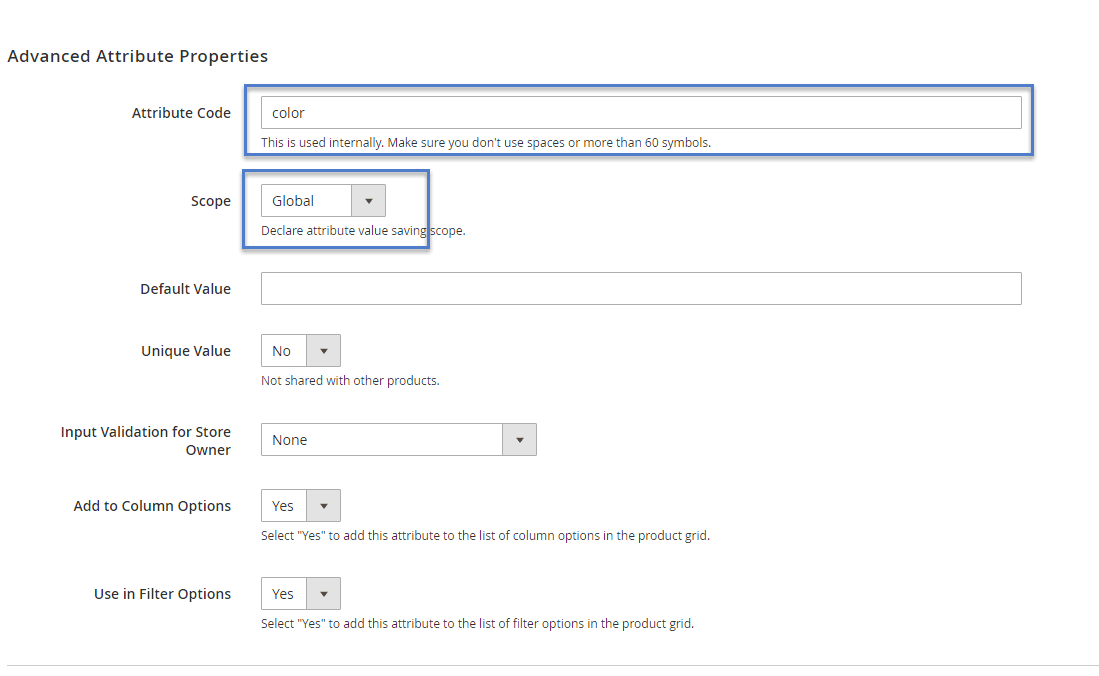Click 'Not shared with other products' note
Screen dimensions: 1099x676
coord(350,381)
